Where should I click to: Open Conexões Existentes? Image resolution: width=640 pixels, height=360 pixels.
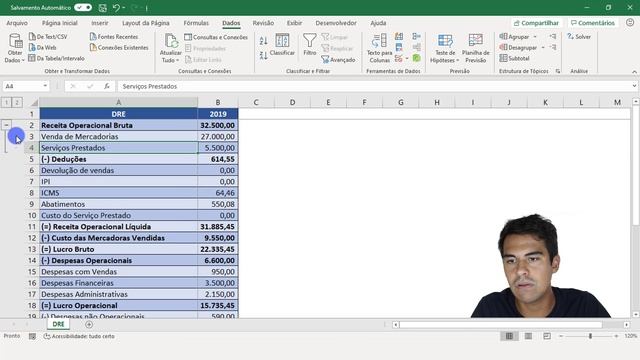[119, 47]
